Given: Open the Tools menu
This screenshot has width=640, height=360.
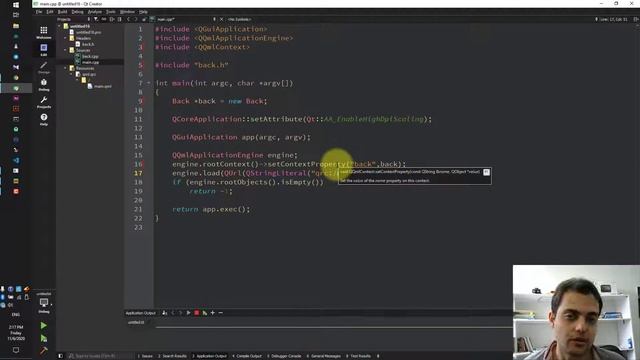Looking at the screenshot, I should [x=111, y=12].
